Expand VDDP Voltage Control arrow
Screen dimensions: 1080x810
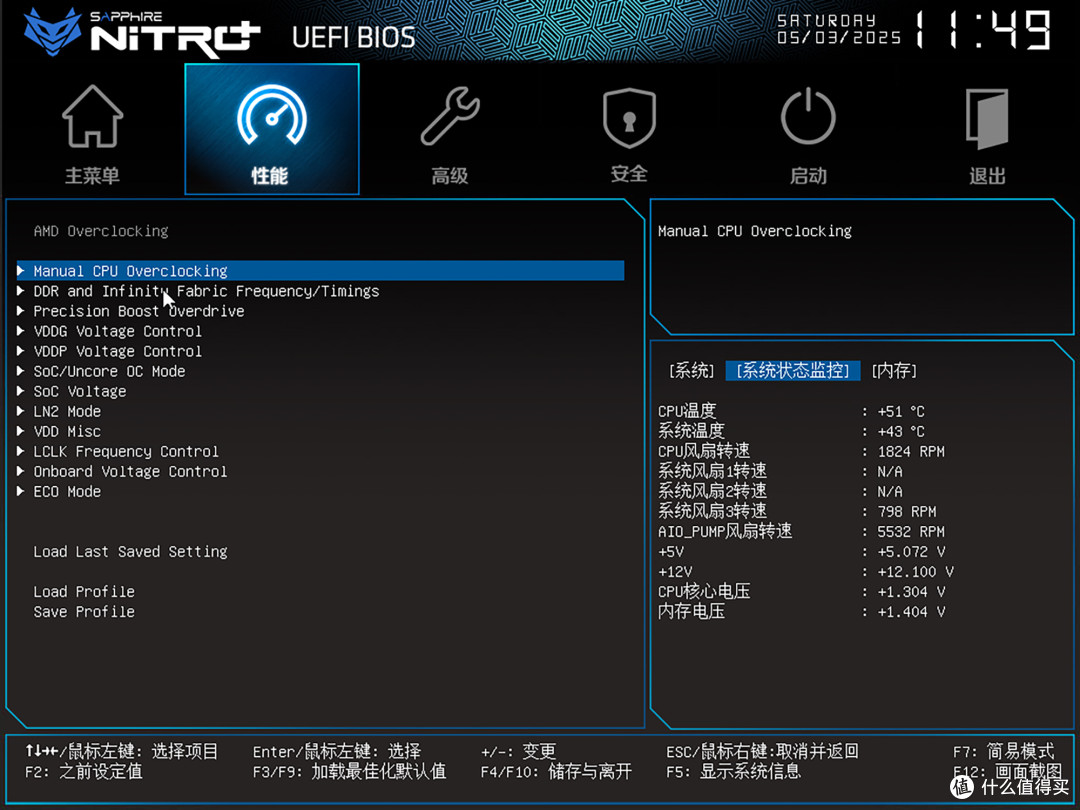click(x=21, y=351)
